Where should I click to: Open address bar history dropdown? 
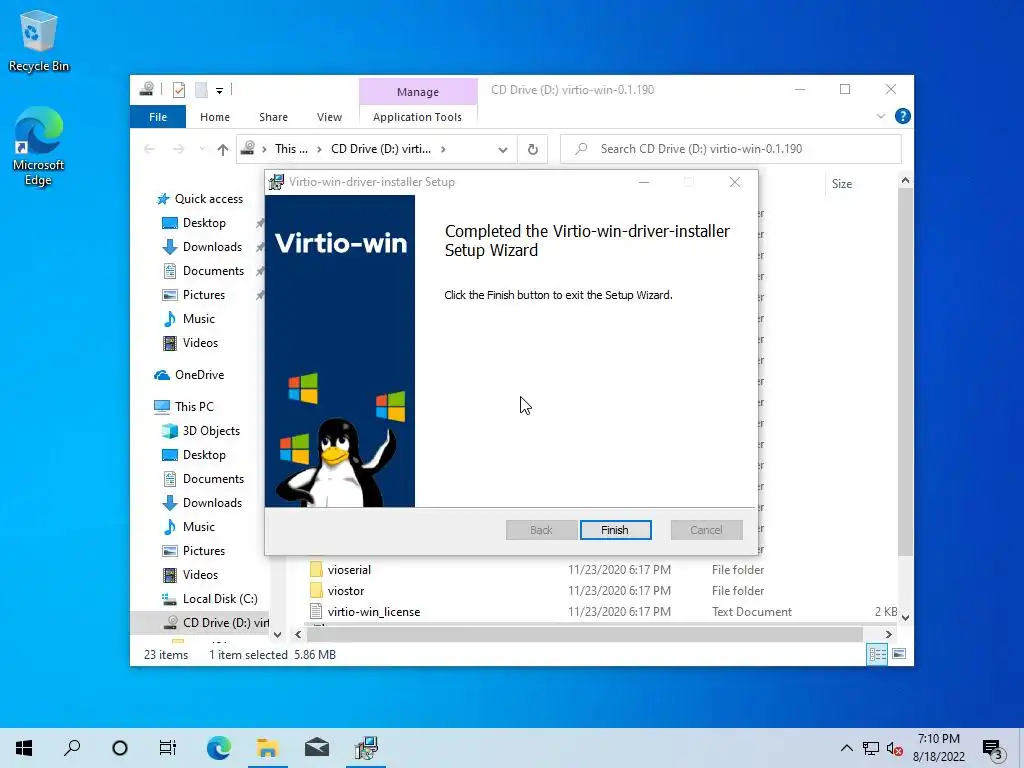(502, 150)
